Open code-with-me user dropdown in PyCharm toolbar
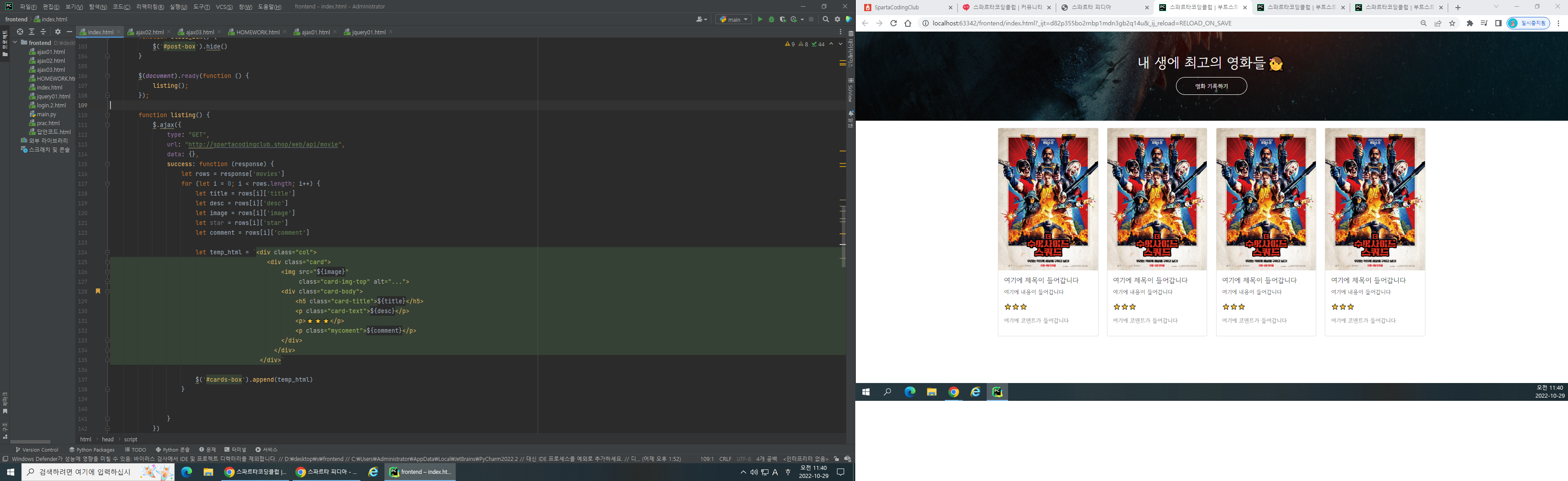Image resolution: width=1568 pixels, height=481 pixels. pyautogui.click(x=702, y=20)
